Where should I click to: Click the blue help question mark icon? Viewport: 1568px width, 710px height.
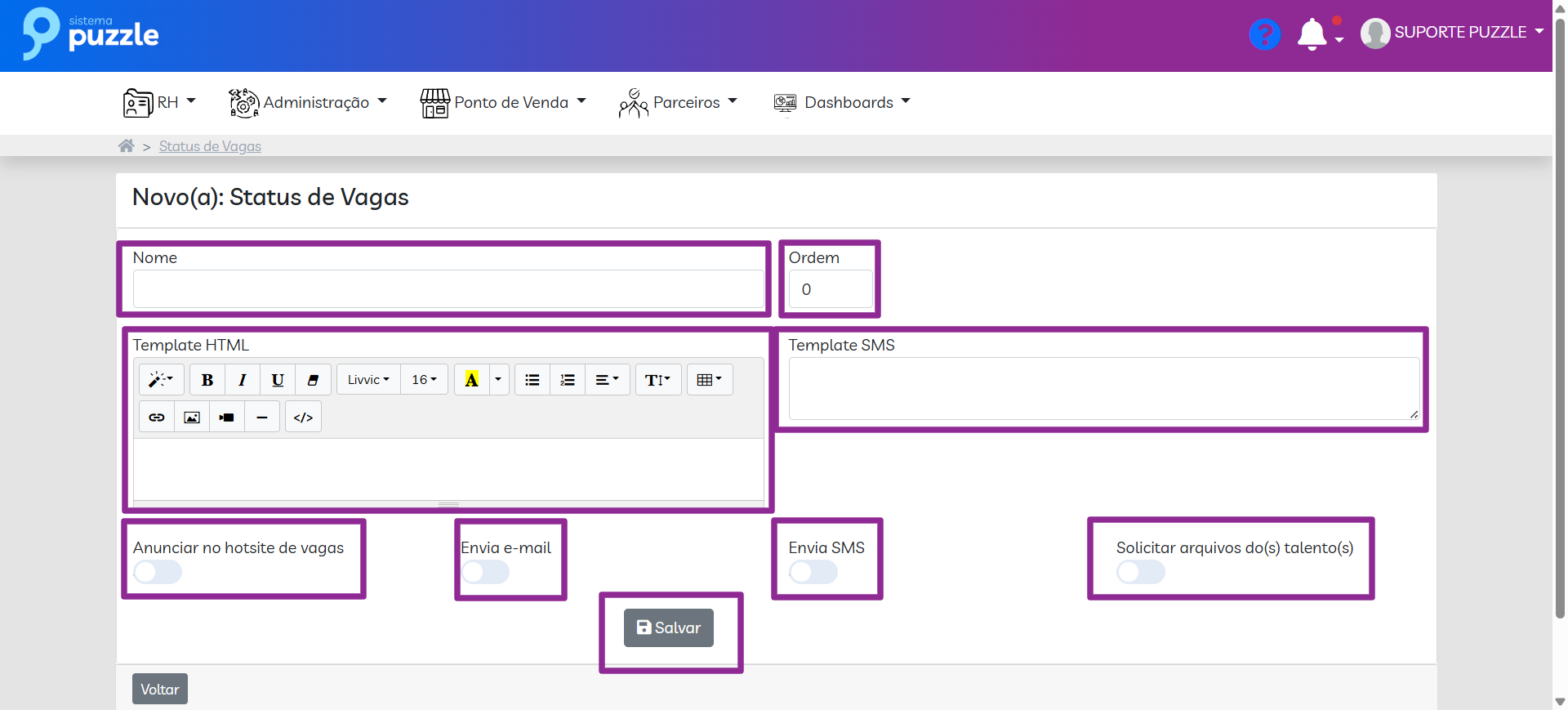1264,34
